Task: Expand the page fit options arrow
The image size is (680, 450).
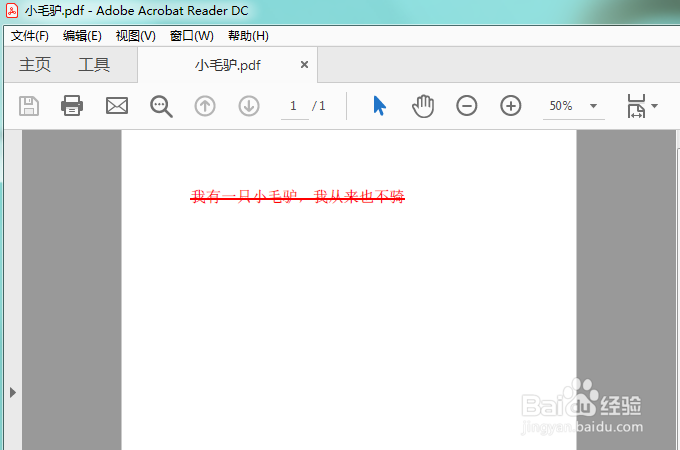Action: [x=654, y=106]
